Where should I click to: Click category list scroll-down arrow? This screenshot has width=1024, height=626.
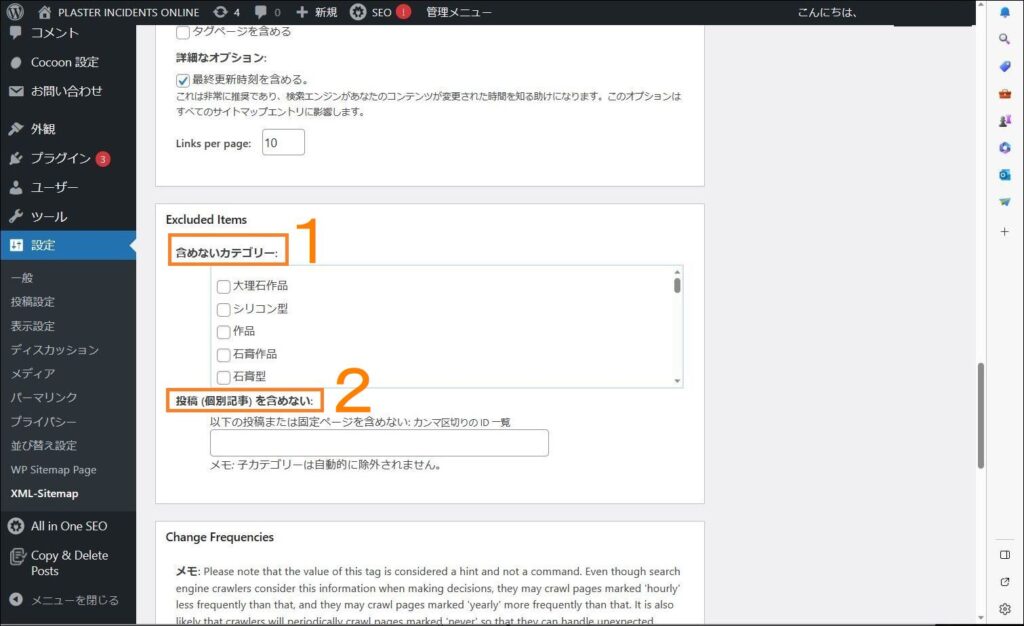677,381
